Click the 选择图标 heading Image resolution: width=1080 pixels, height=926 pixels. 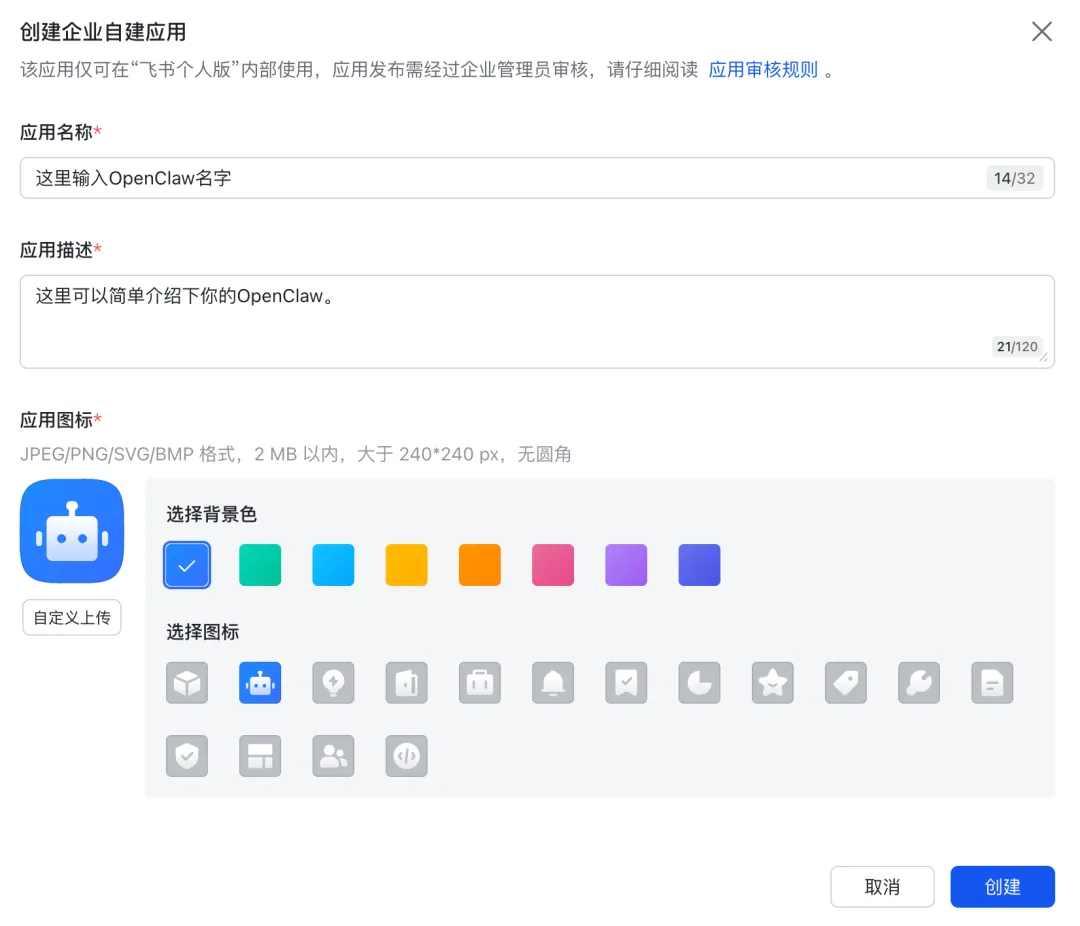pyautogui.click(x=202, y=632)
